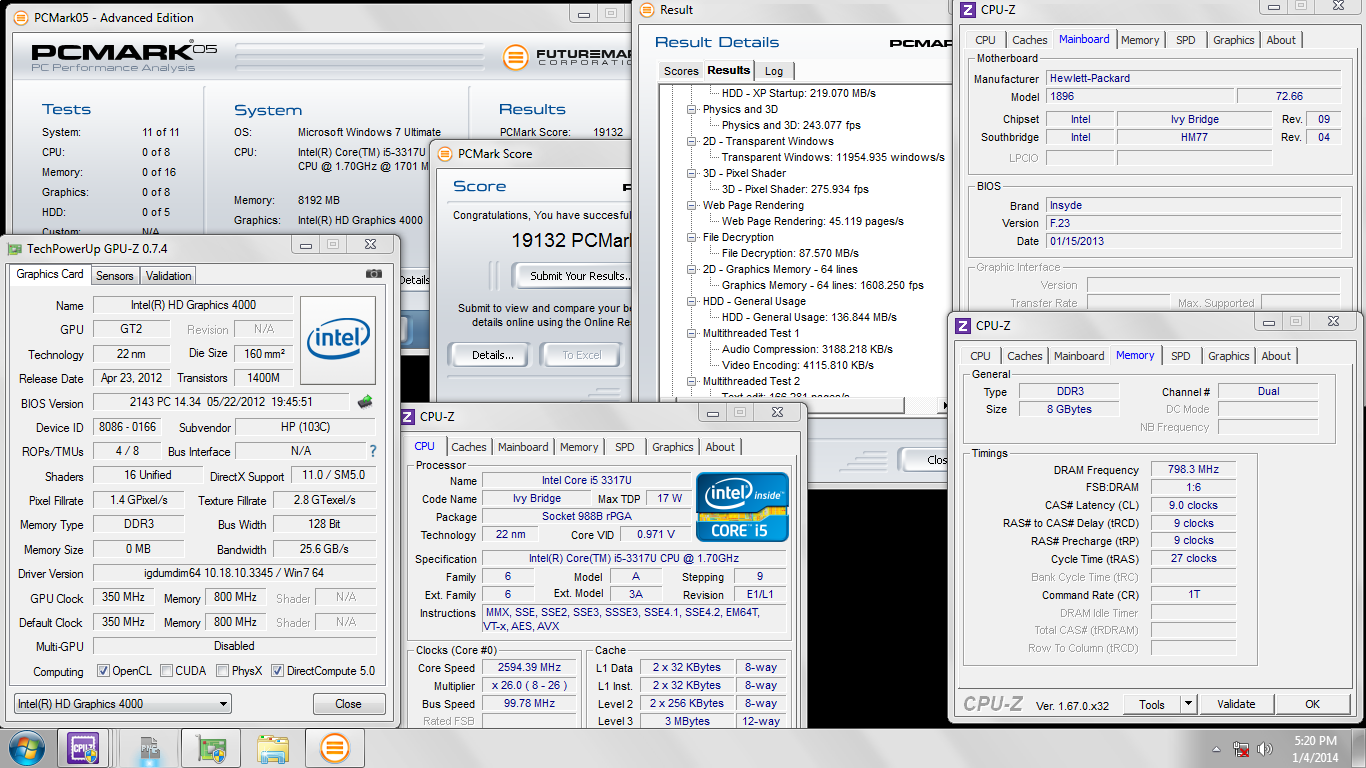Select 'Video Encoding: 4115.810 KB/s' result row
The height and width of the screenshot is (768, 1366).
click(797, 365)
